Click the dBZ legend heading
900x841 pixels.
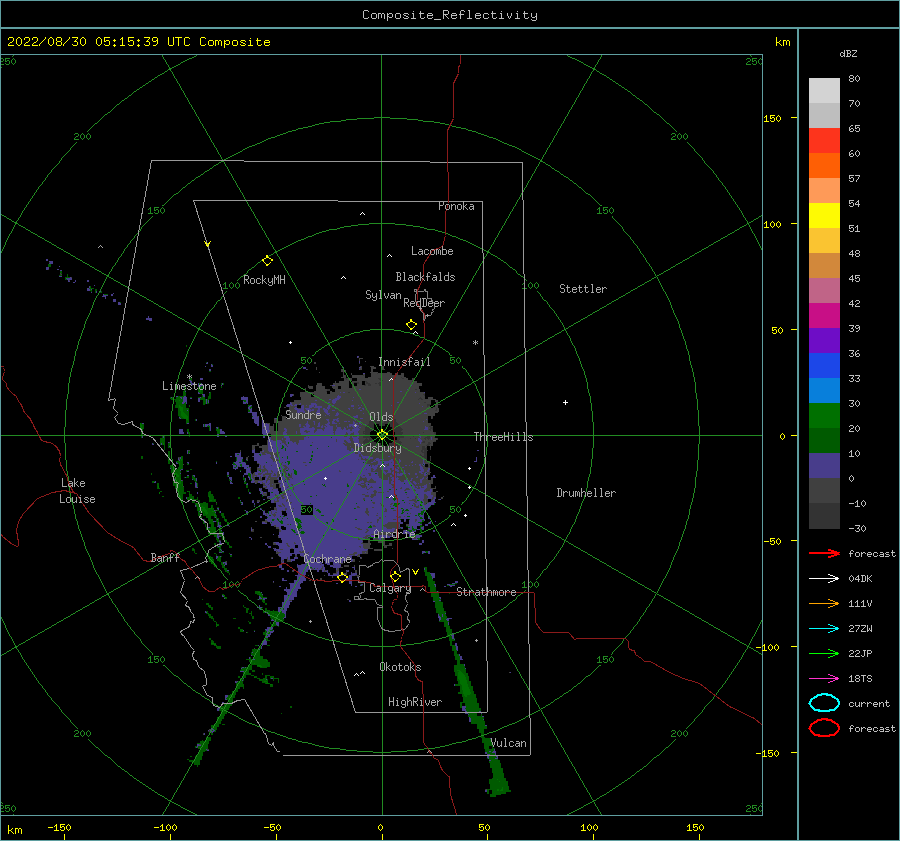tap(848, 54)
